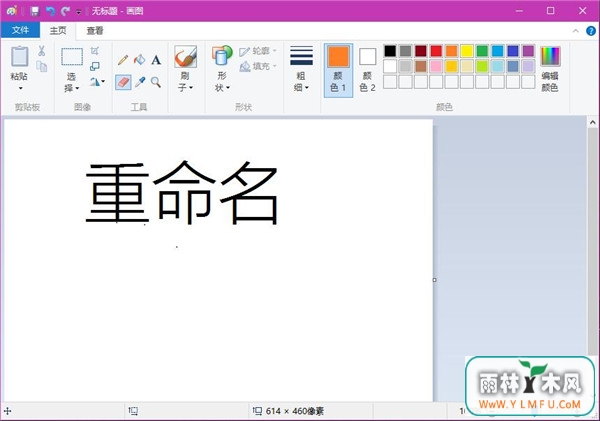Open the File (文件) menu

pos(20,30)
